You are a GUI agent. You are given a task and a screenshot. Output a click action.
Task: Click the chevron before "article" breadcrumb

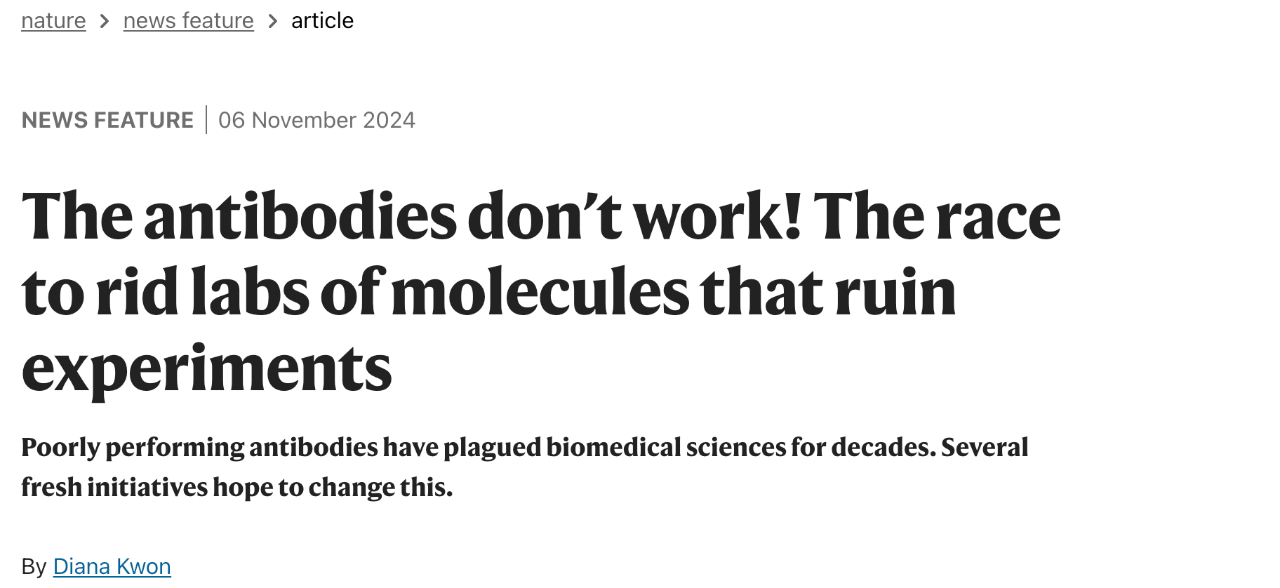pyautogui.click(x=272, y=21)
